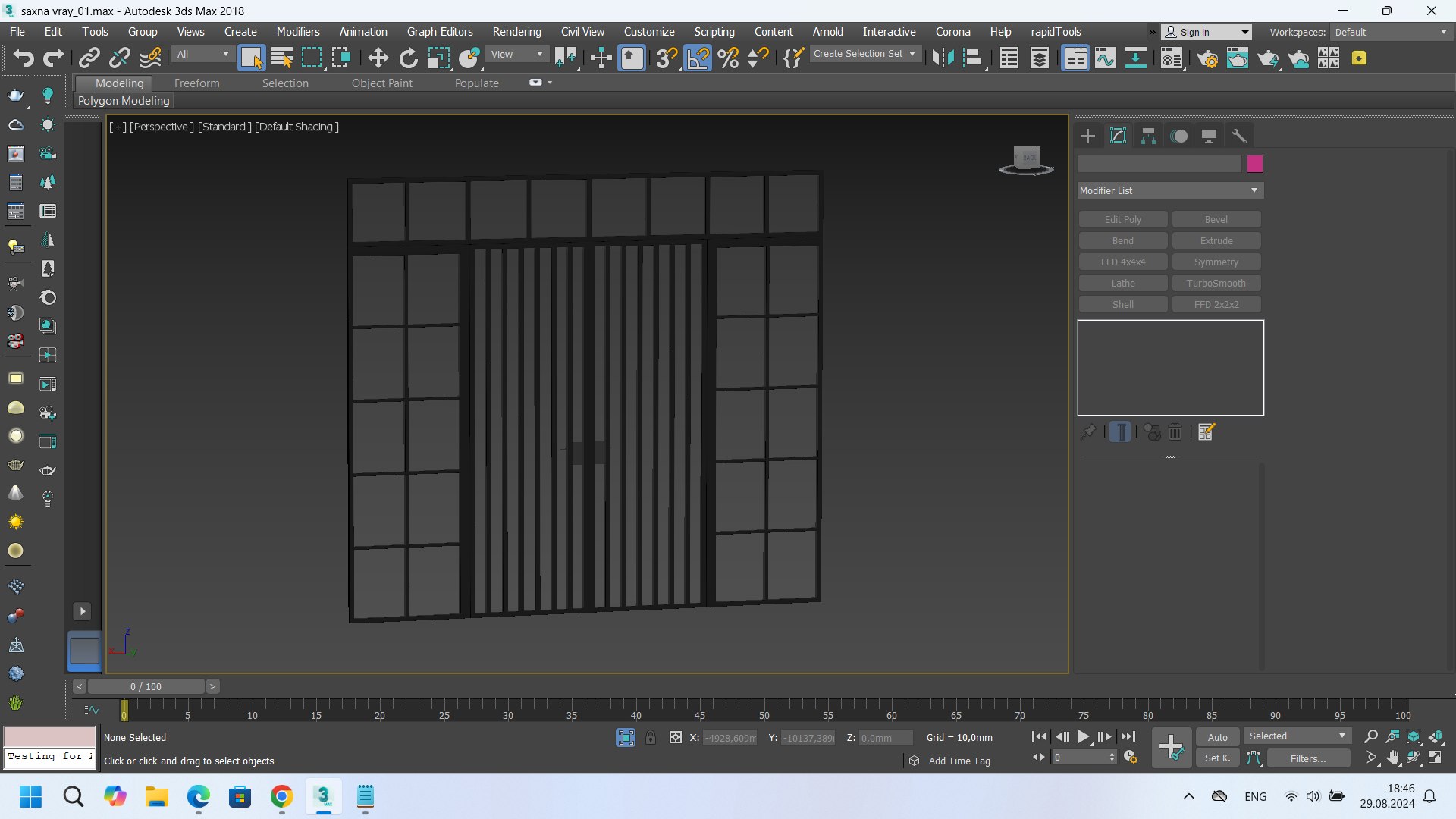This screenshot has height=819, width=1456.
Task: Open the Workspaces Default dropdown
Action: 1392,32
